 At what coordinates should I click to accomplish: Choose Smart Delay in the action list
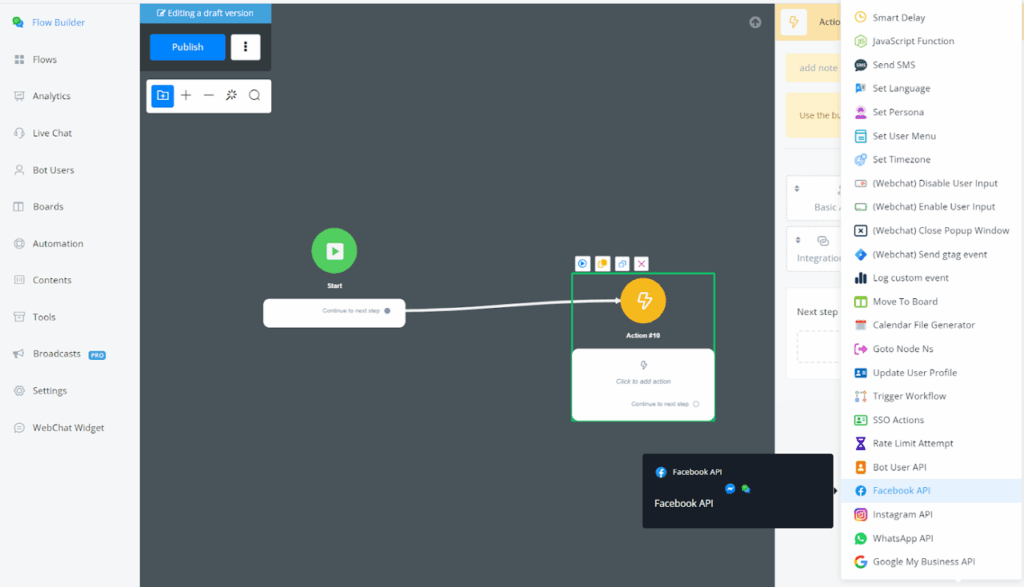[898, 18]
